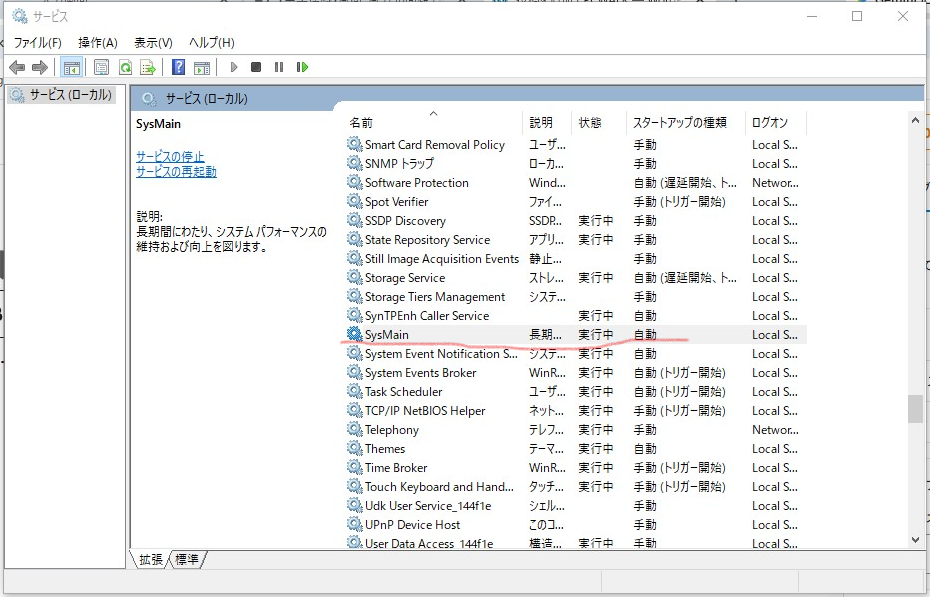Select Touch Keyboard and Hand... row

(x=575, y=486)
